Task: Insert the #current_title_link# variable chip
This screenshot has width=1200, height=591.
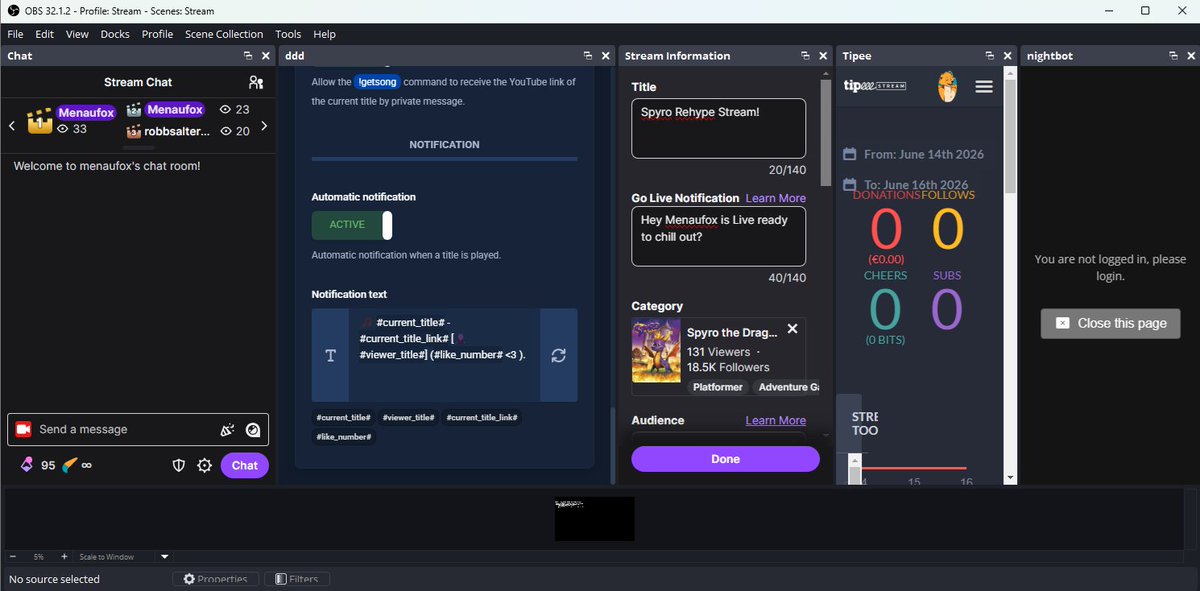Action: (481, 417)
